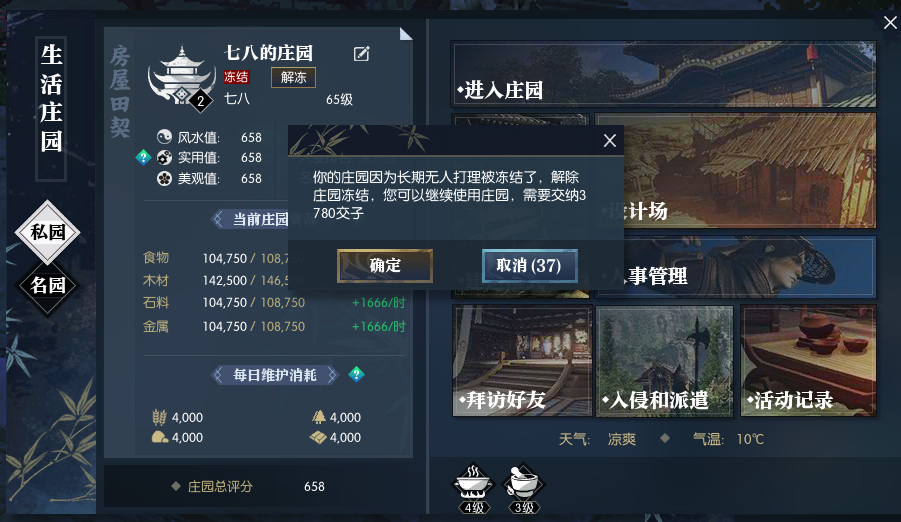
Task: Open the 拜访好友 tile
Action: point(522,360)
